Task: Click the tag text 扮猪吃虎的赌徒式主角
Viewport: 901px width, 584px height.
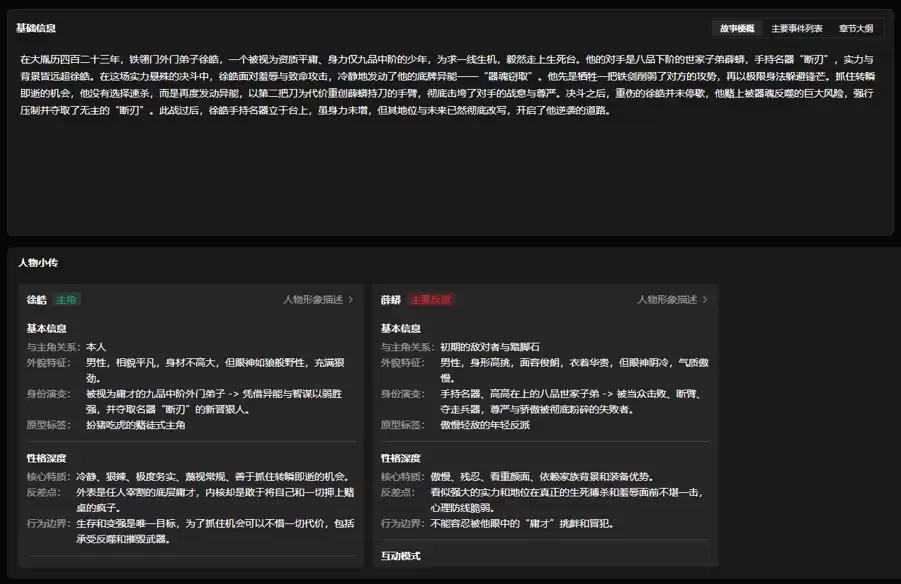Action: pyautogui.click(x=136, y=425)
